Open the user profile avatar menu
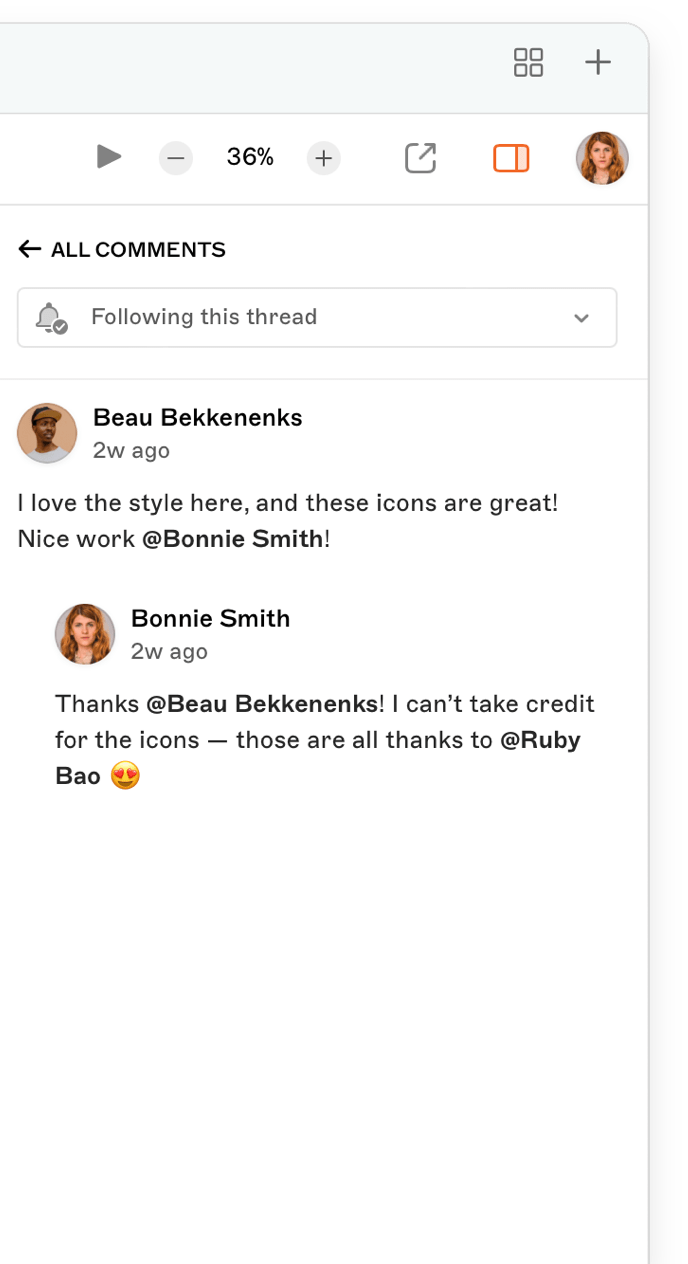688x1264 pixels. tap(602, 158)
